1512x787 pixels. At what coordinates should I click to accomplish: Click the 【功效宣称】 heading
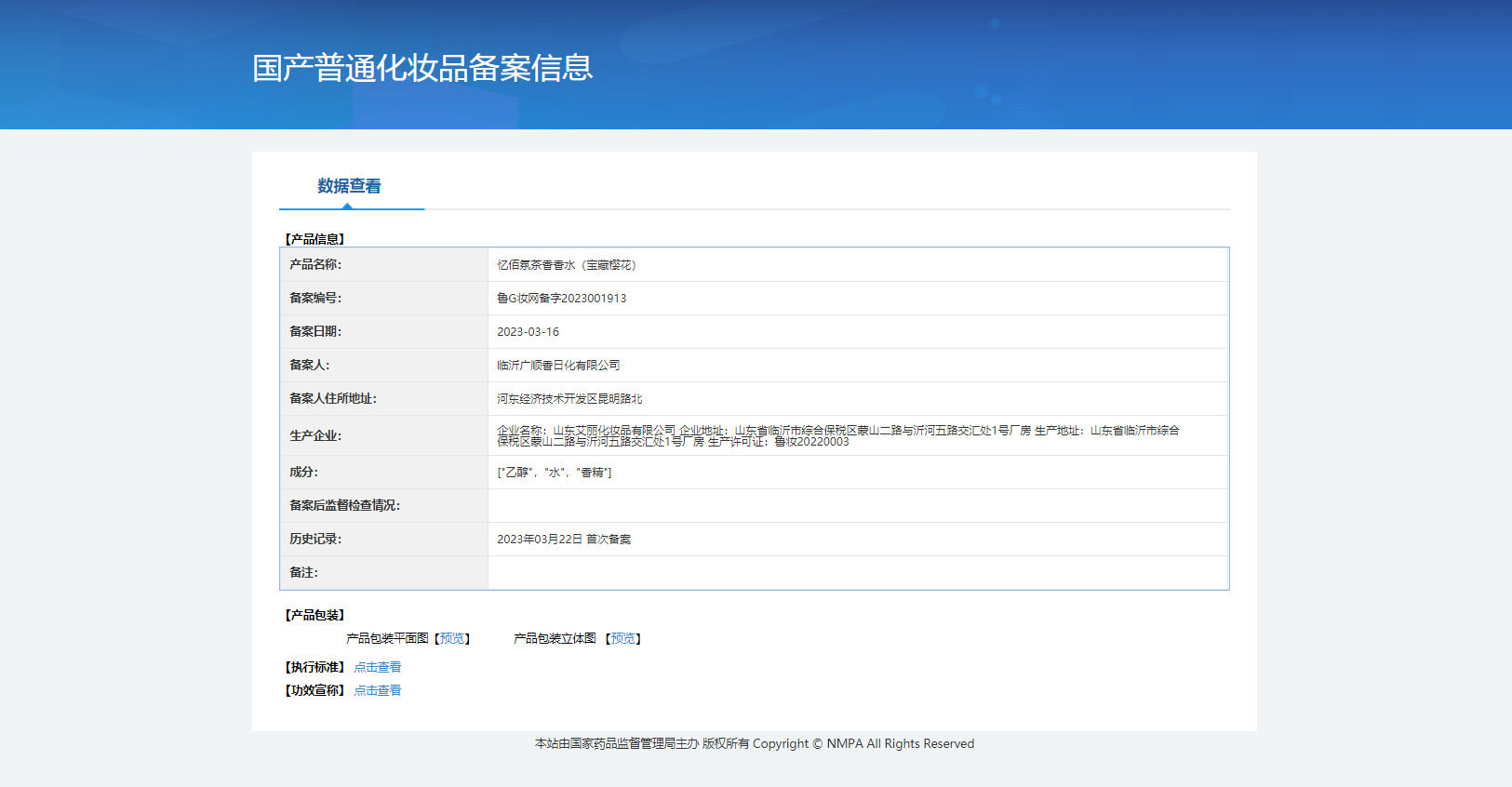coord(314,690)
